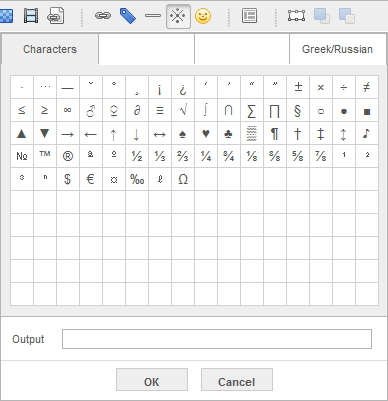
Task: Insert the omega Ω character
Action: coord(183,179)
